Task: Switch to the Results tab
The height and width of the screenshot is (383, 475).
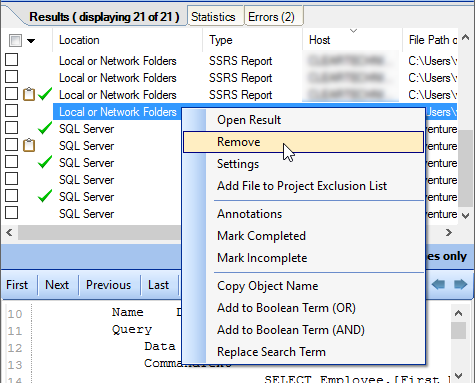Action: [x=104, y=17]
